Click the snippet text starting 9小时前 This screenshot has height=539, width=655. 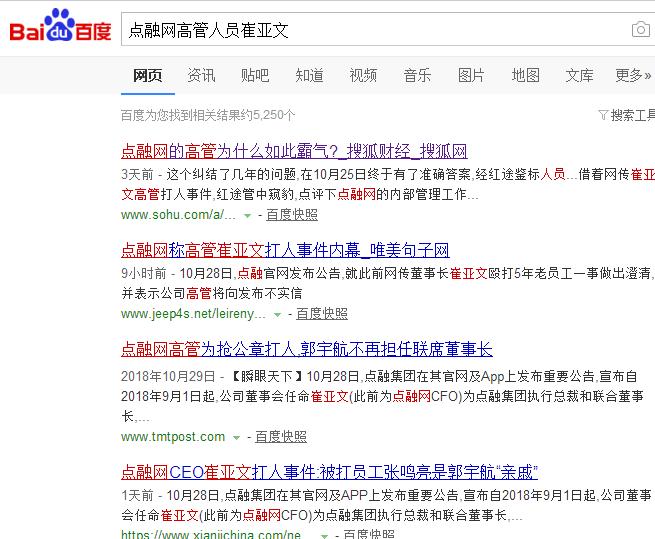(x=388, y=283)
